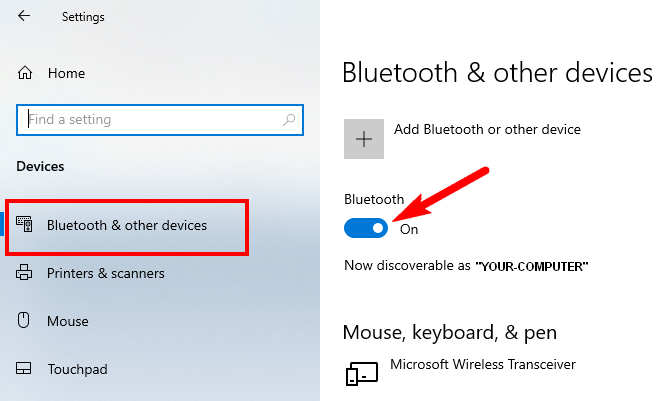Open the Home settings page label
672x401 pixels.
(x=66, y=73)
